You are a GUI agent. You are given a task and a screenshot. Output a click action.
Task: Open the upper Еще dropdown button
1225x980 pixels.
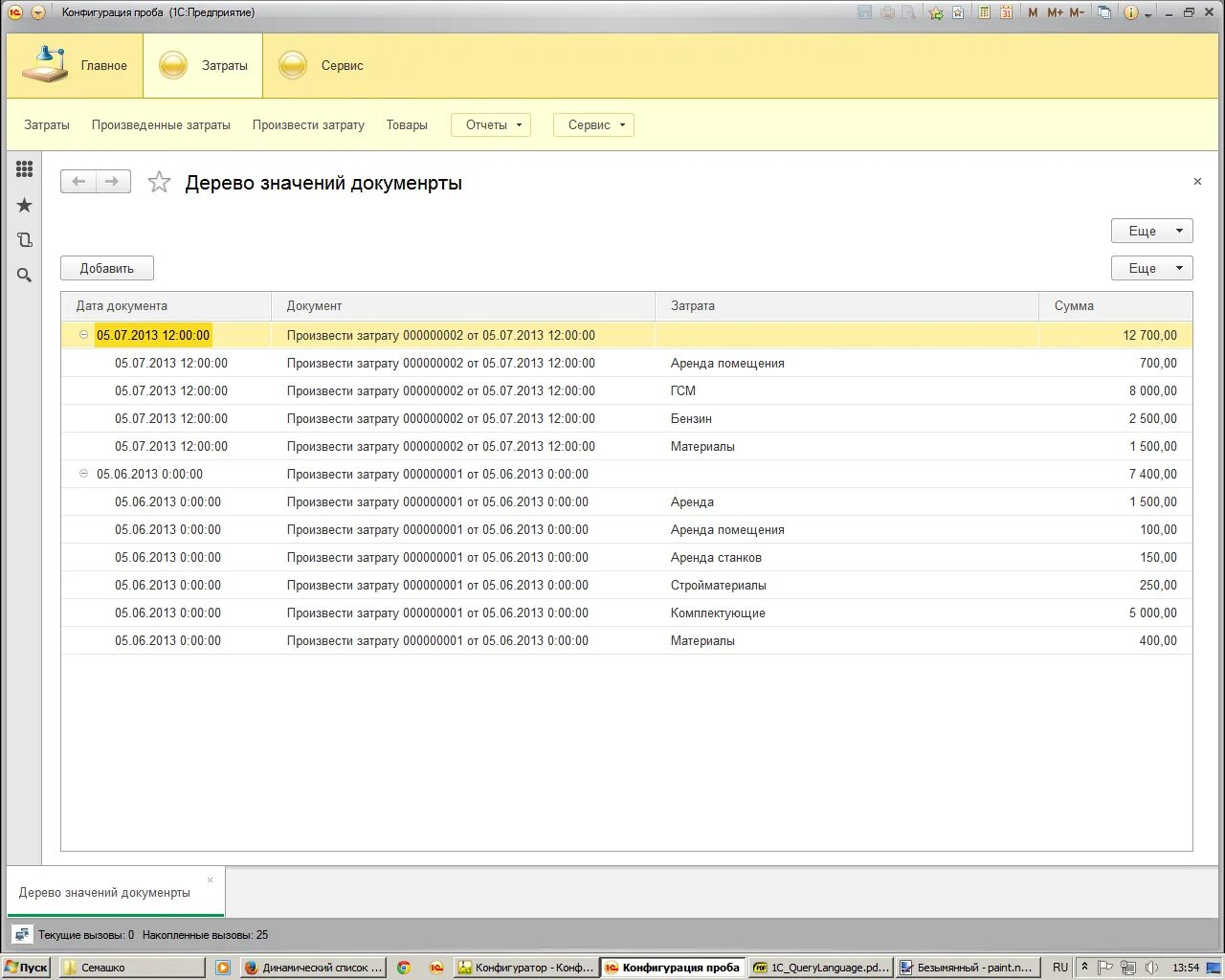point(1152,231)
